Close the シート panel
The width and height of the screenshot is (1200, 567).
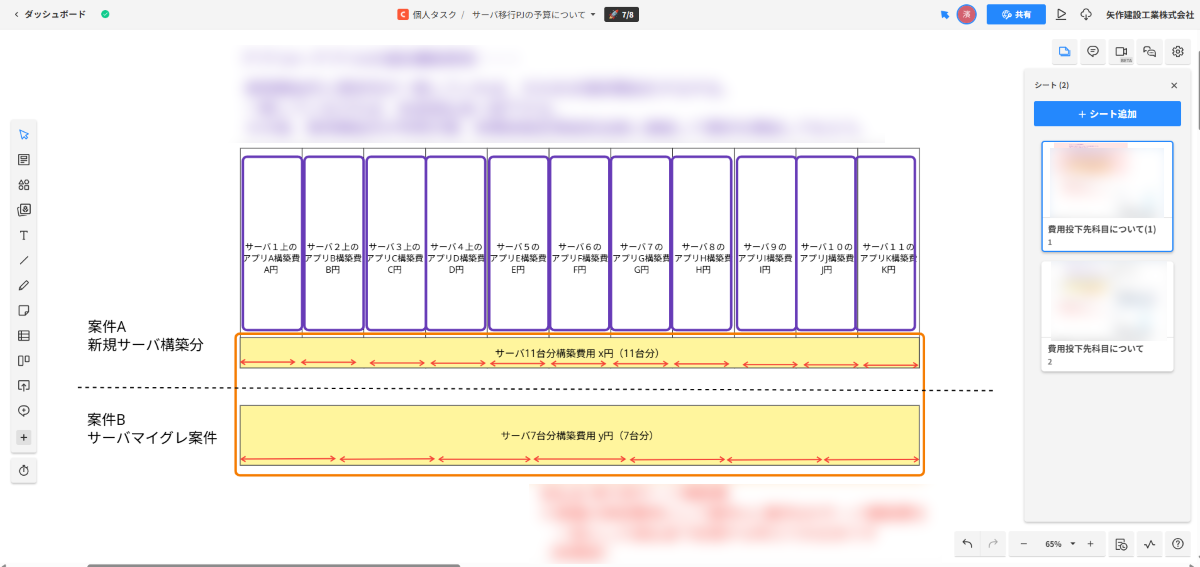click(x=1174, y=85)
